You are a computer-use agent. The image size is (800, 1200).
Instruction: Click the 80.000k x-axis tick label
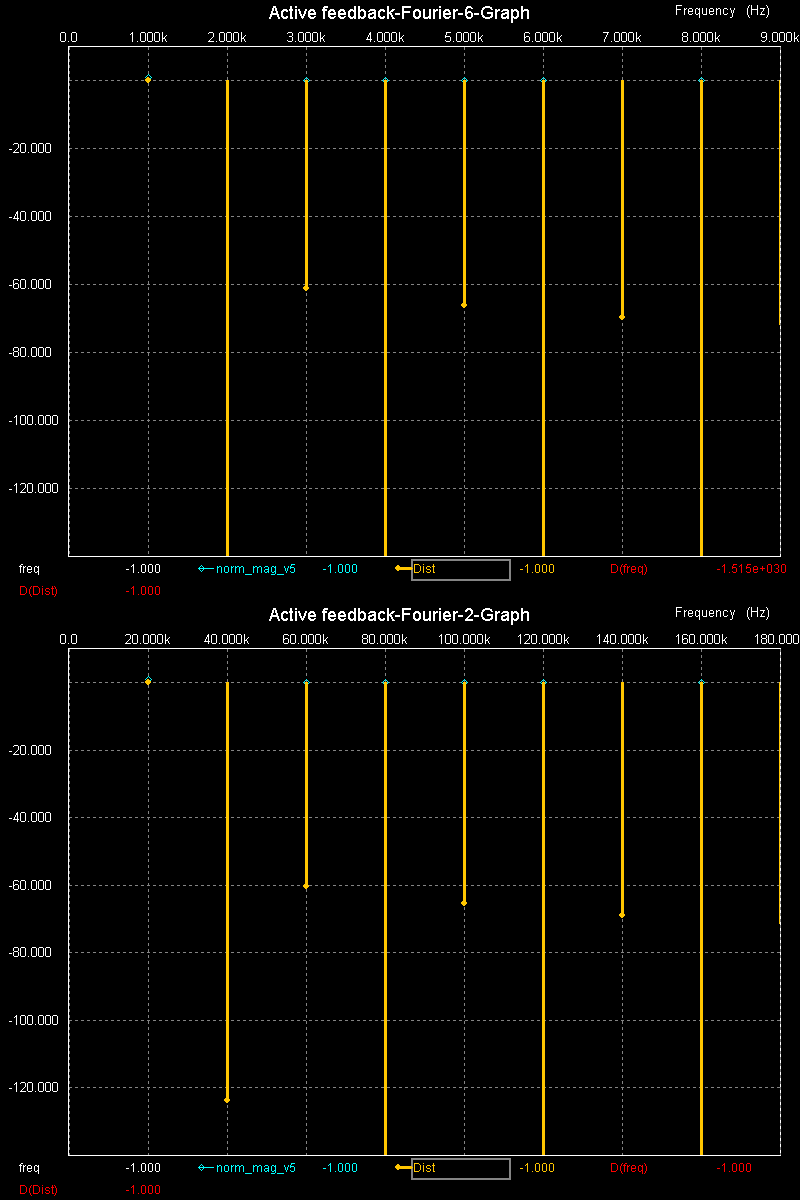(x=385, y=639)
